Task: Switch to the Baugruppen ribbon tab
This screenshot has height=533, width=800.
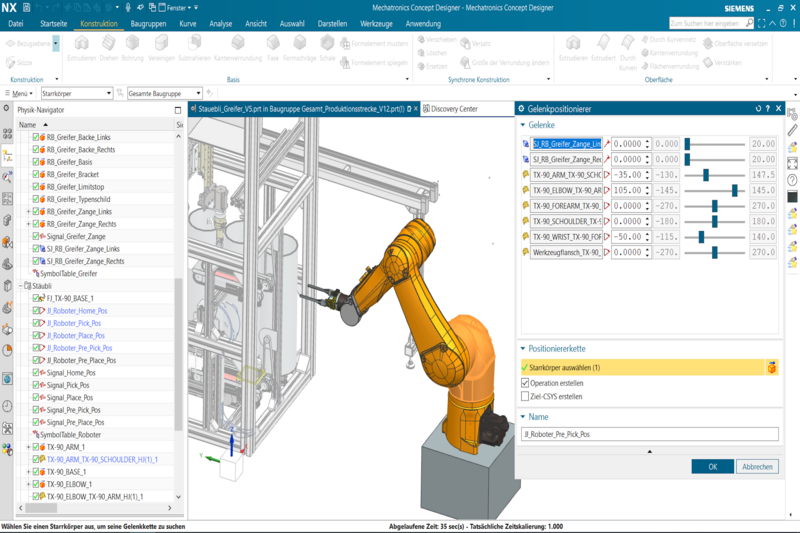Action: pyautogui.click(x=148, y=23)
